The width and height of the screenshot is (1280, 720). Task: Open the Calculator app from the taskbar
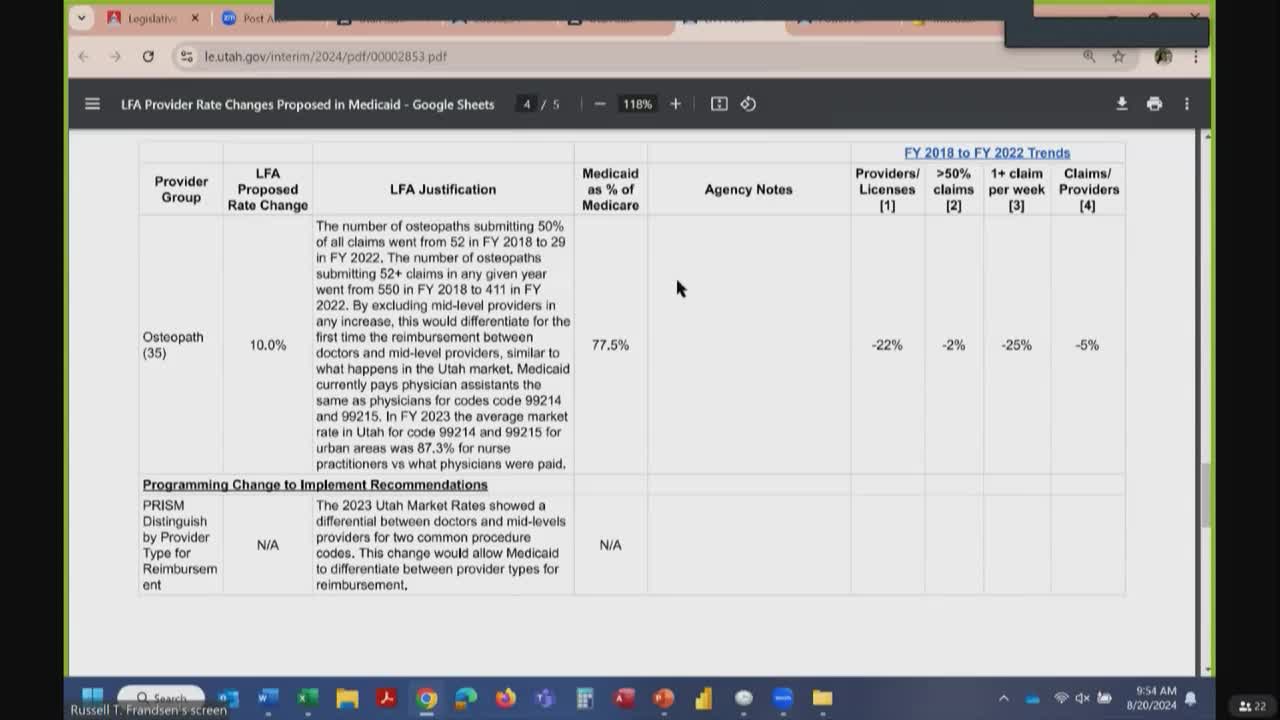[585, 698]
